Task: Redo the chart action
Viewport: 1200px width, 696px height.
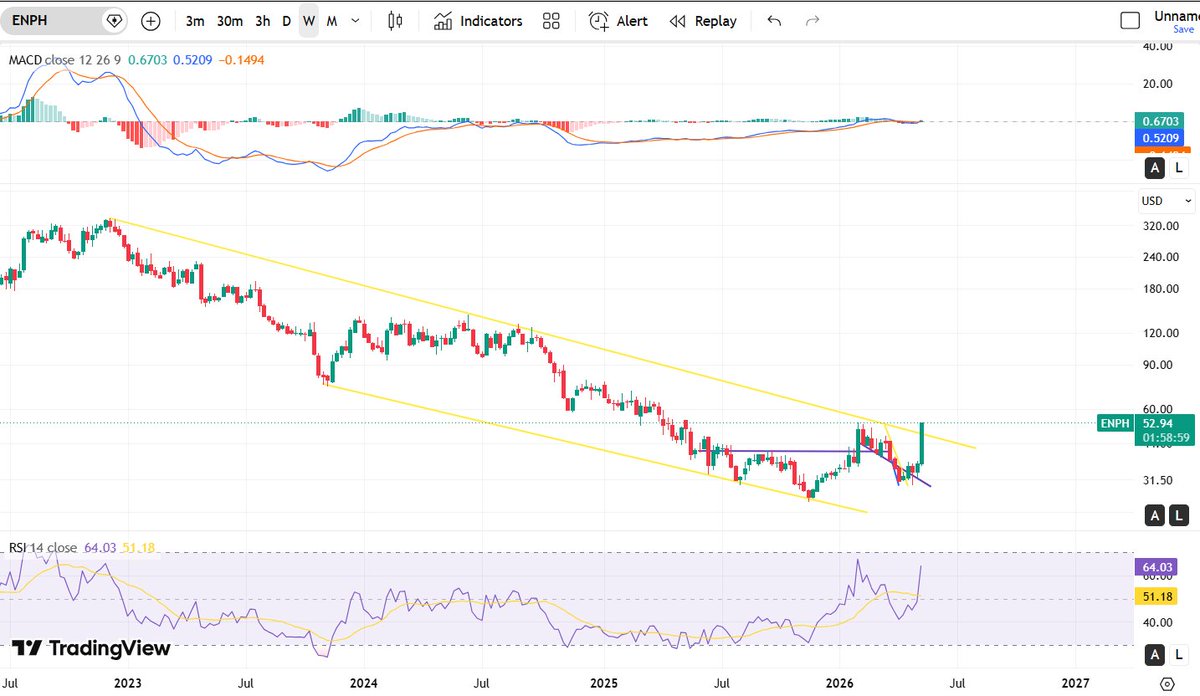Action: coord(813,21)
